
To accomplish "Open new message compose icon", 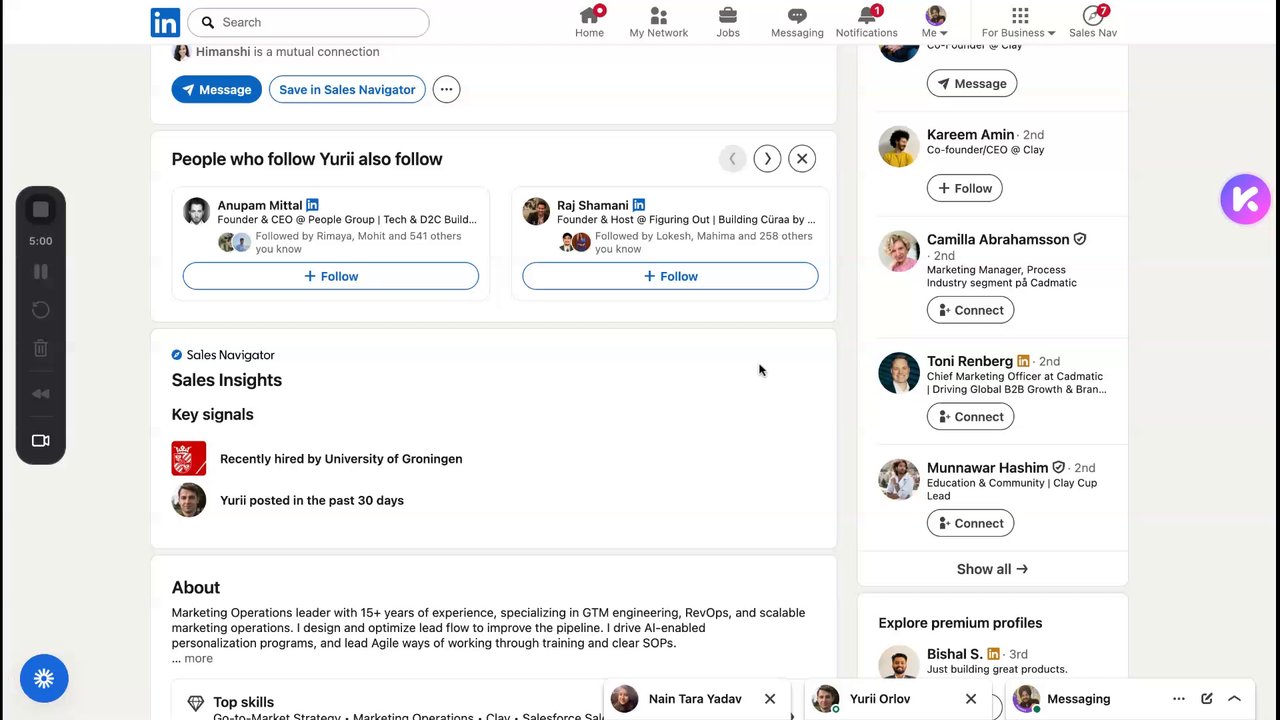I will 1207,699.
